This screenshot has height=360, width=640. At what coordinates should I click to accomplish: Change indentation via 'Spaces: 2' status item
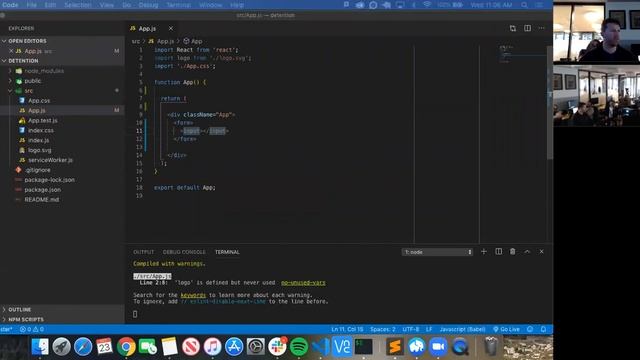[382, 329]
